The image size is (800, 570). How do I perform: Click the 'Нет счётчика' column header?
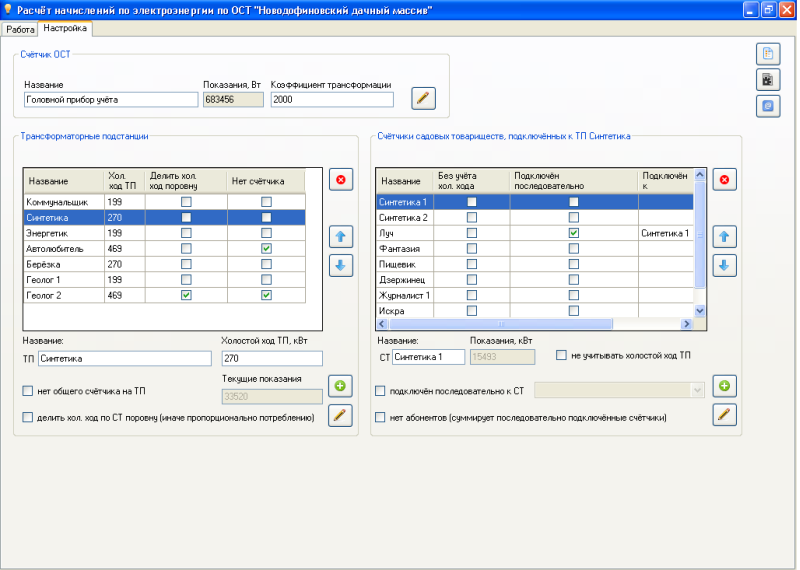tap(266, 181)
